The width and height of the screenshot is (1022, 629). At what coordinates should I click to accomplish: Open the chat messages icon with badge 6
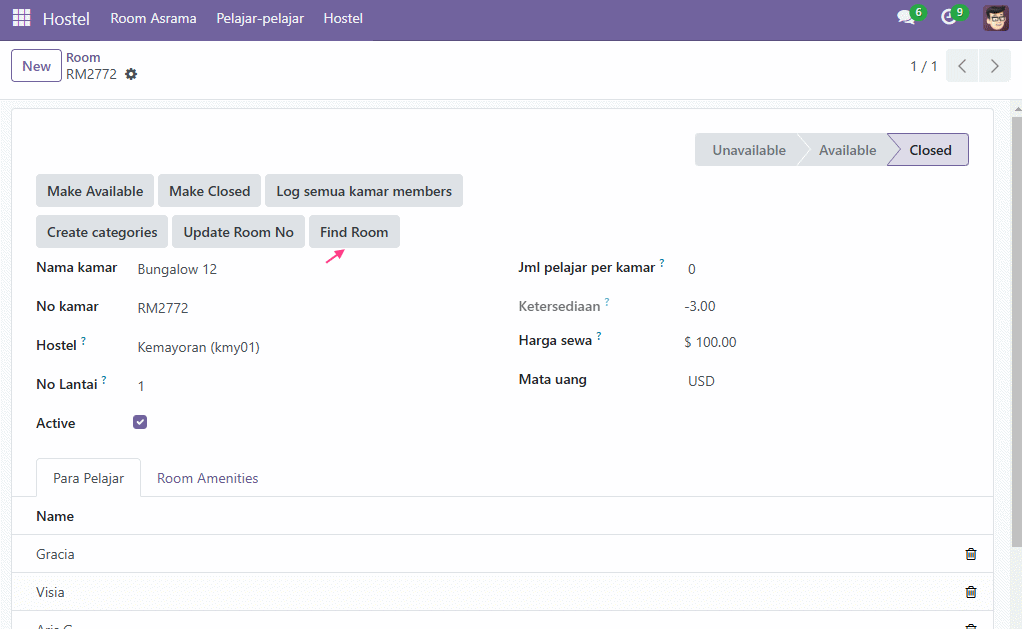click(x=909, y=16)
